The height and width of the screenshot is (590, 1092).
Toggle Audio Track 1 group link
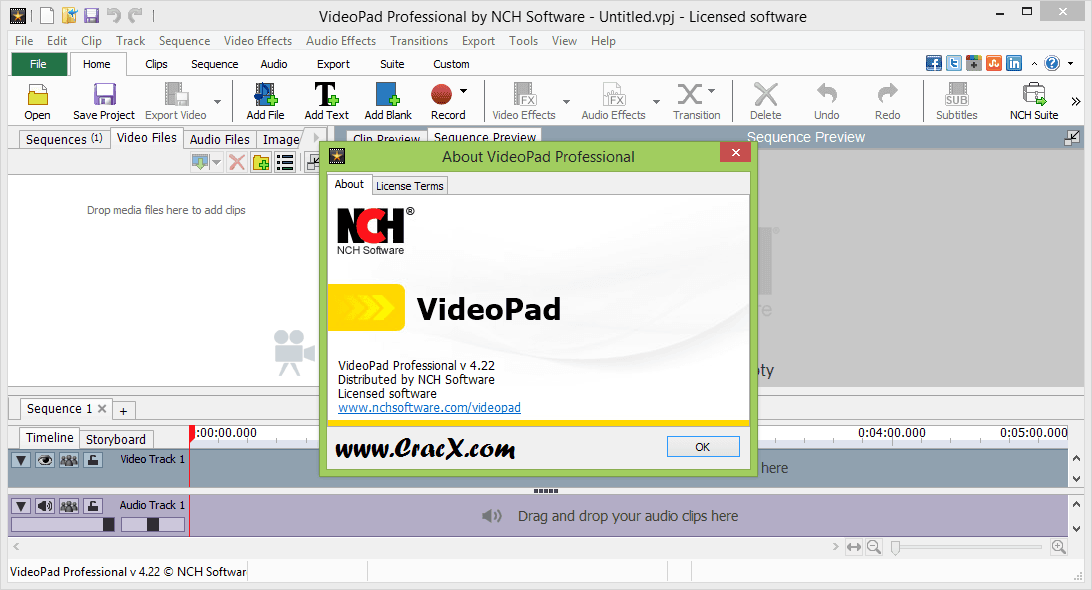tap(68, 506)
